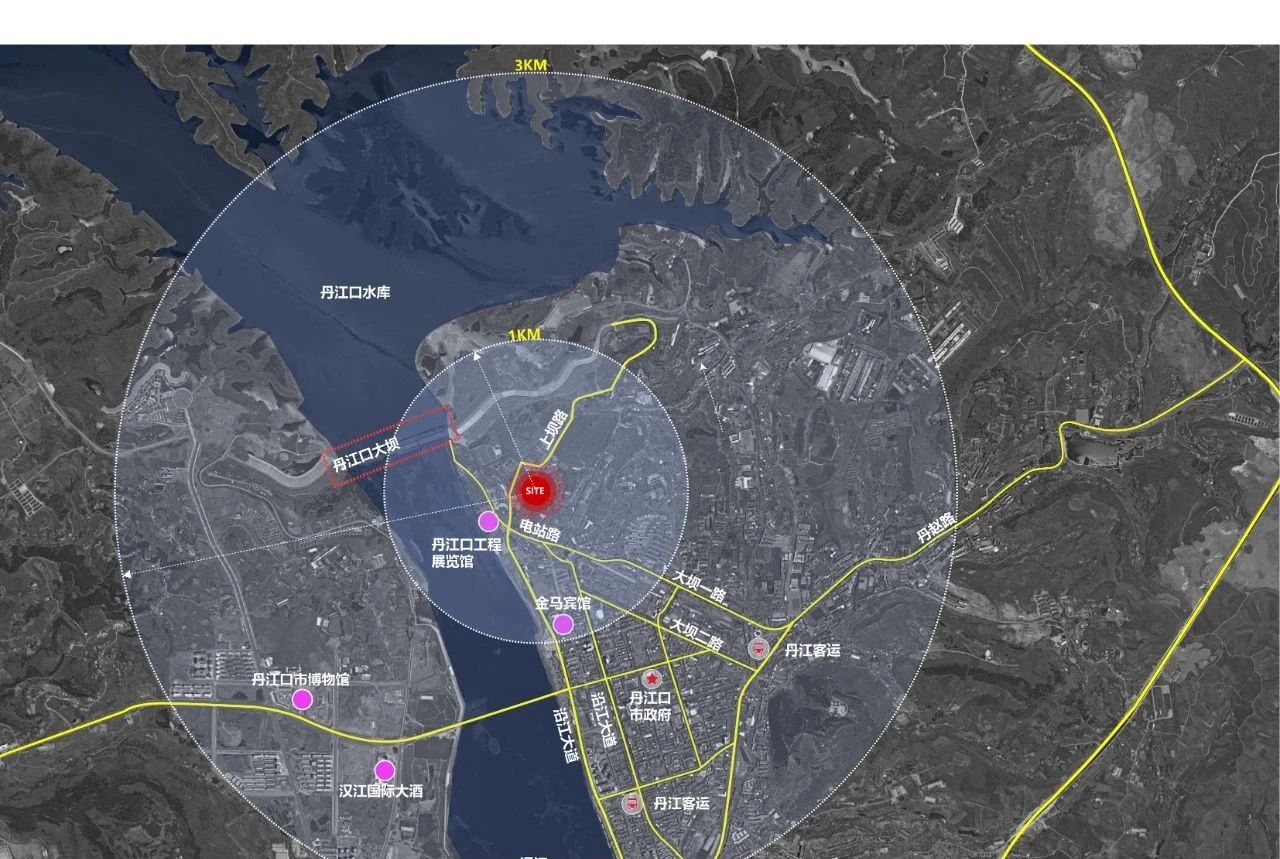
Task: Click the 丹江口市政府 text label
Action: 649,706
